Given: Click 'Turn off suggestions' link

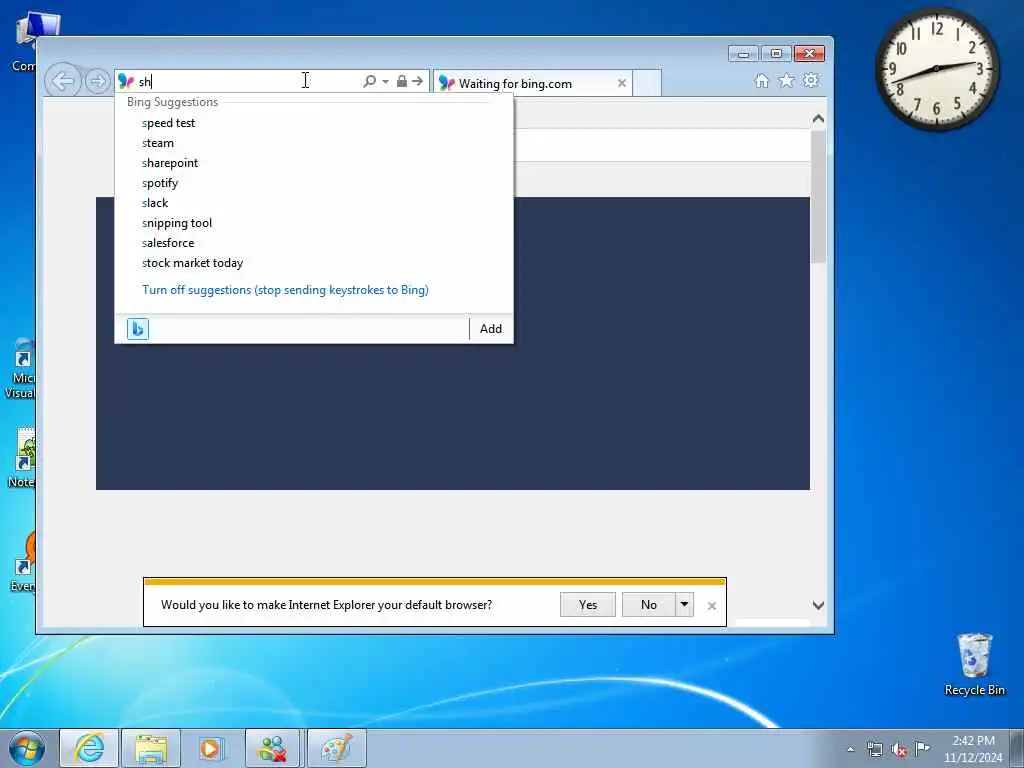Looking at the screenshot, I should coord(285,290).
